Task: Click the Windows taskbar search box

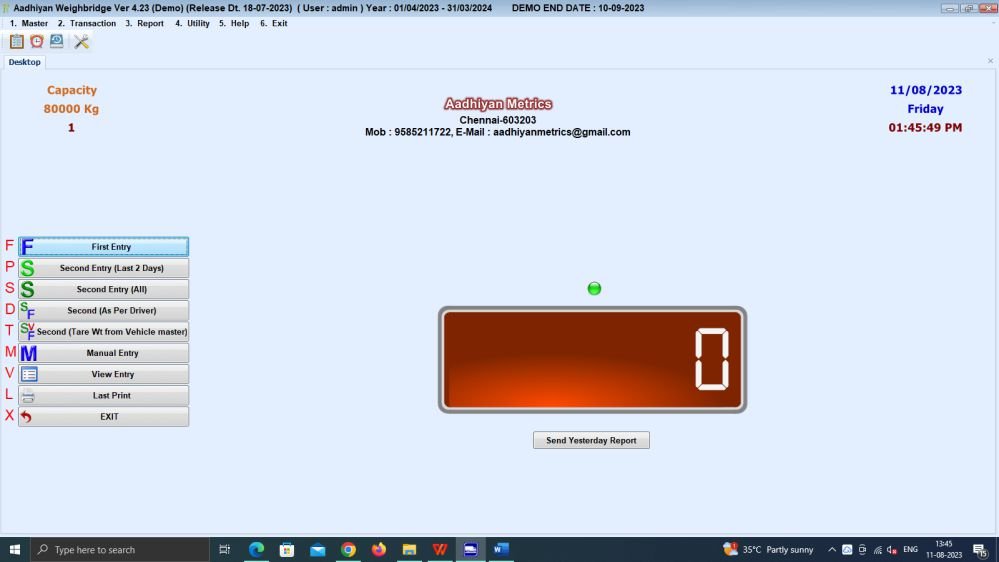Action: [120, 549]
